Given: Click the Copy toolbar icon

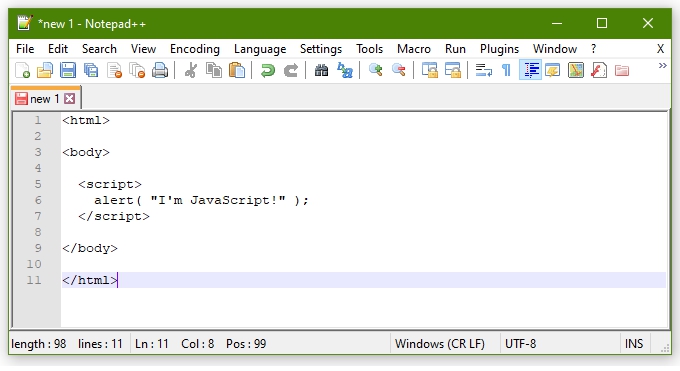Looking at the screenshot, I should point(214,70).
